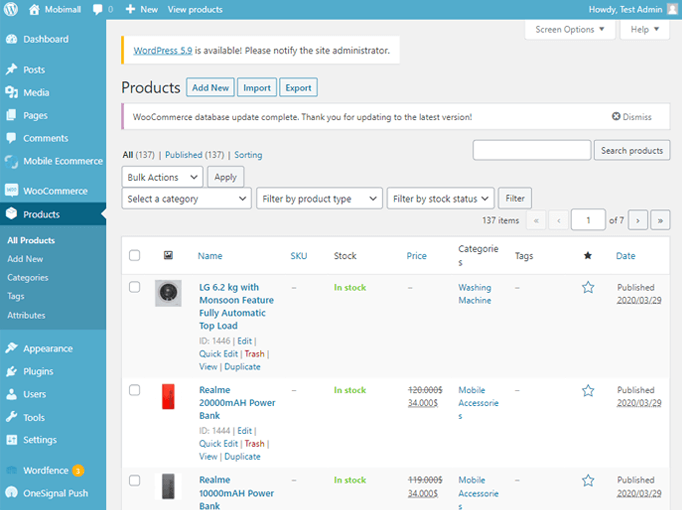Image resolution: width=682 pixels, height=510 pixels.
Task: Click the plus New icon
Action: (x=130, y=9)
